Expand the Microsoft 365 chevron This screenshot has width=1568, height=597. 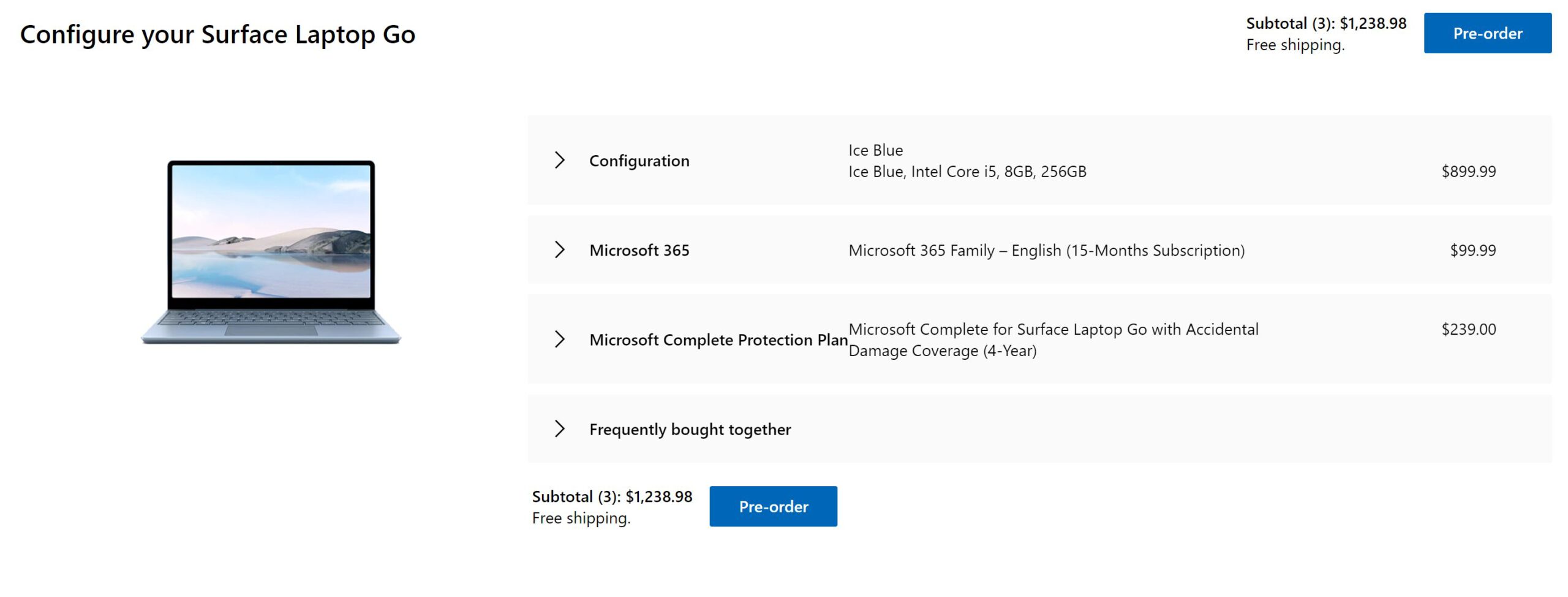[559, 250]
